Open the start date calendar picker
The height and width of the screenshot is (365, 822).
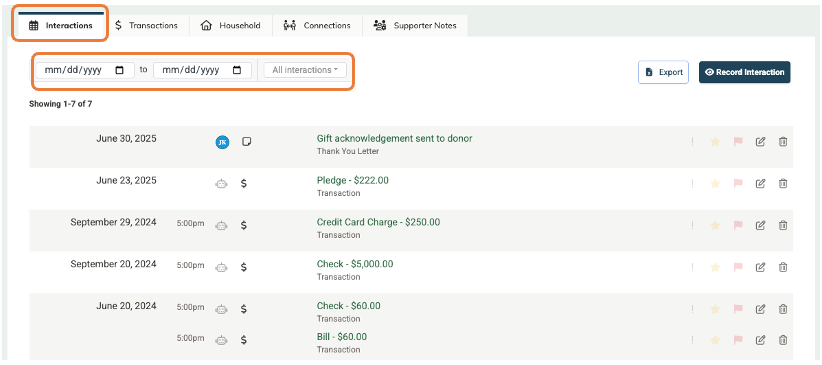tap(120, 70)
